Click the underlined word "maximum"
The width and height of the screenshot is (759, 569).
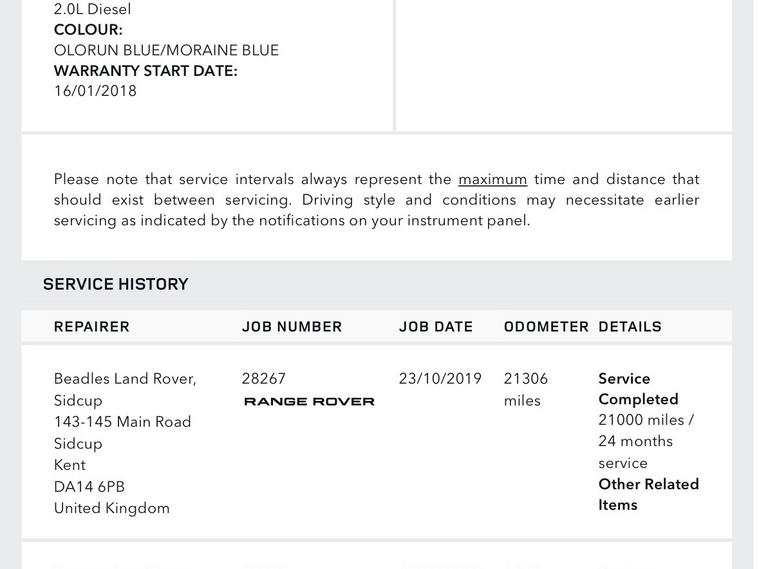[492, 180]
